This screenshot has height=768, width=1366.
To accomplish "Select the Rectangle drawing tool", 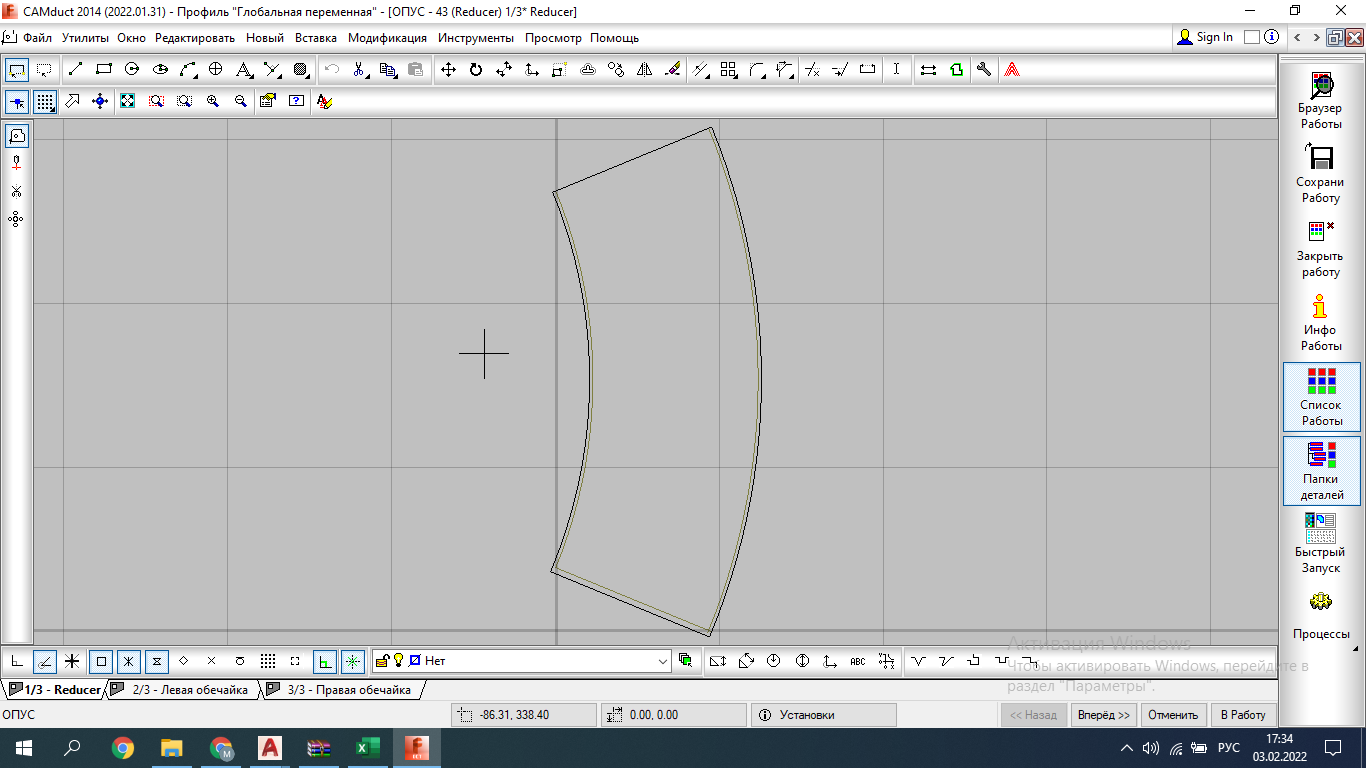I will [x=103, y=70].
